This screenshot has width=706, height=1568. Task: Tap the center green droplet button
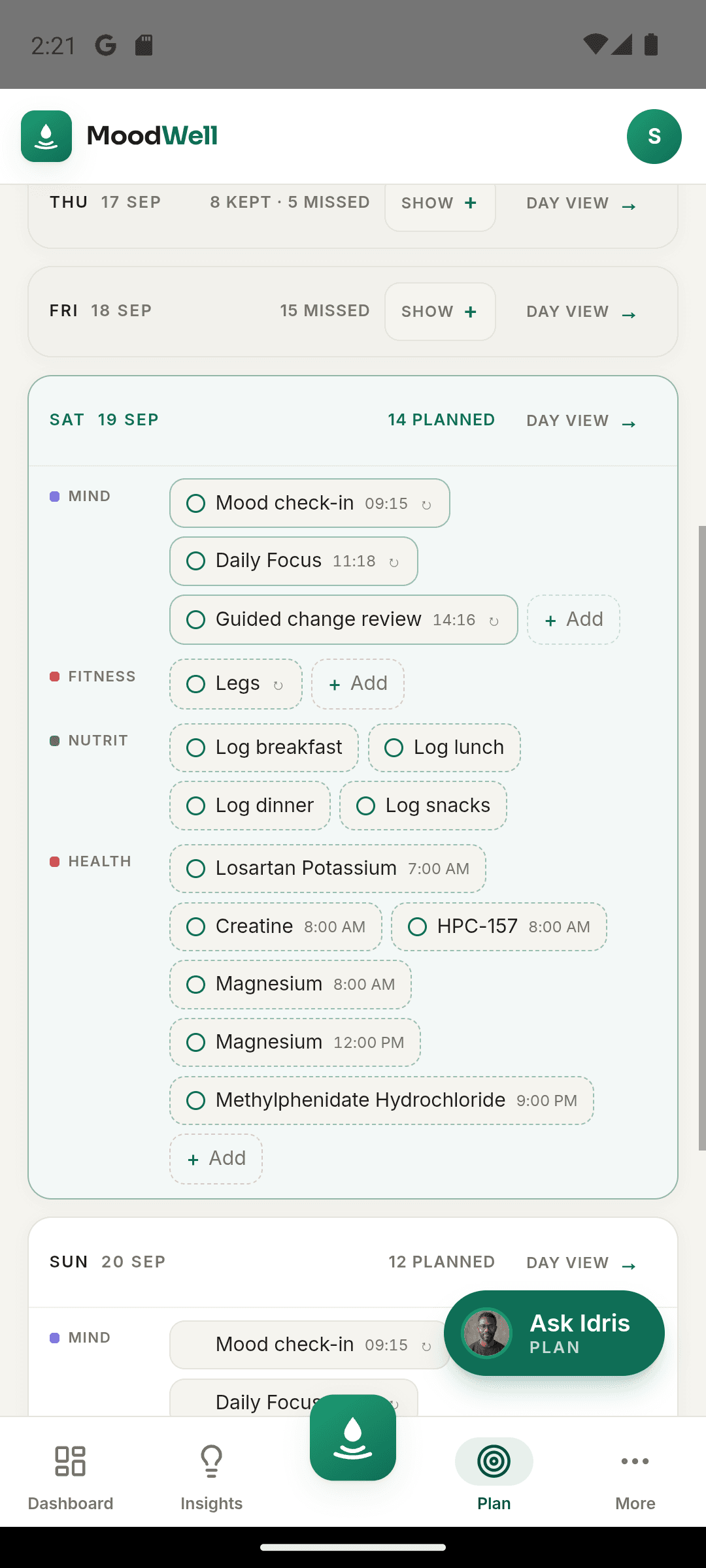(353, 1437)
